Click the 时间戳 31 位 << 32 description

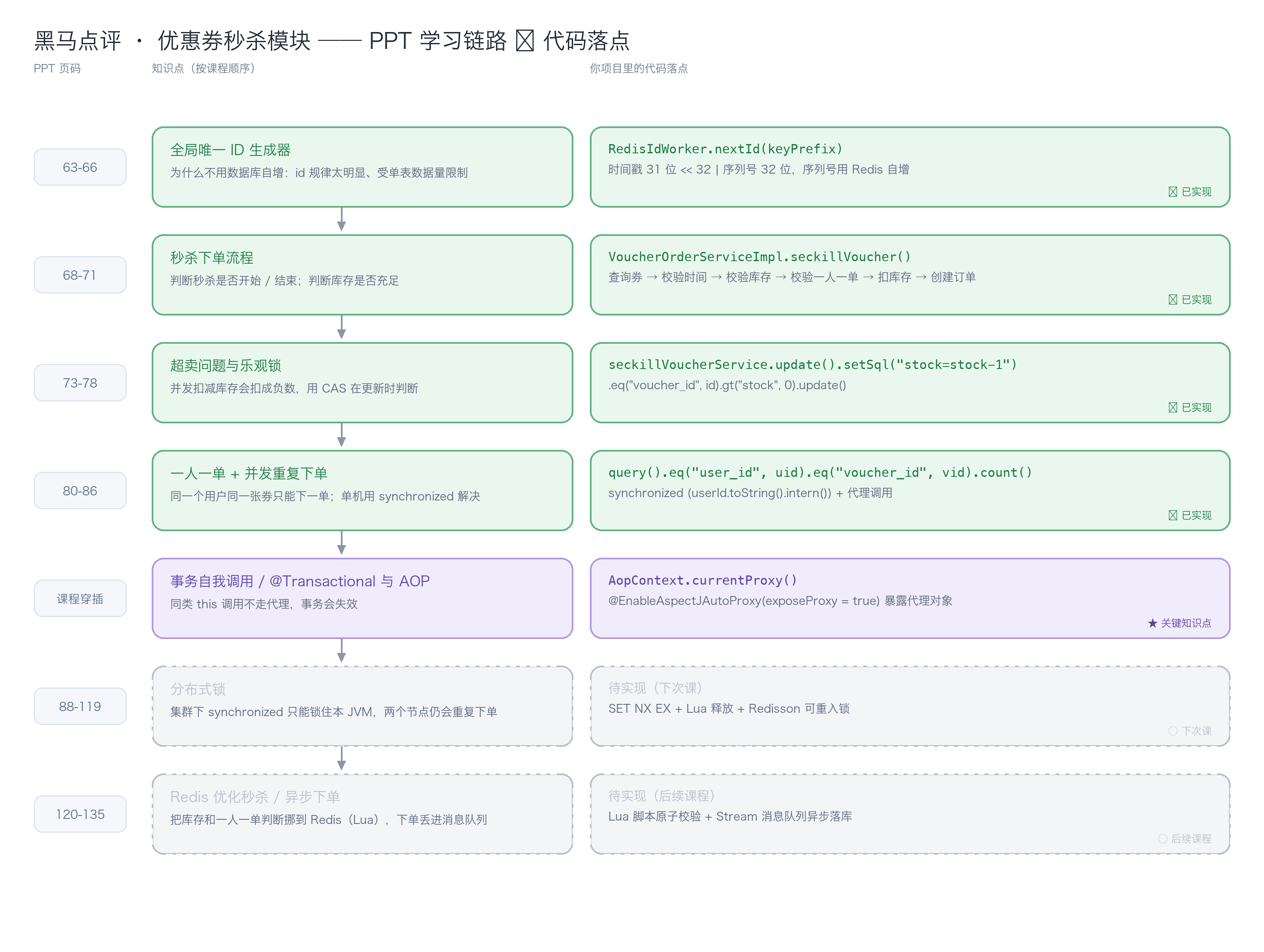758,170
